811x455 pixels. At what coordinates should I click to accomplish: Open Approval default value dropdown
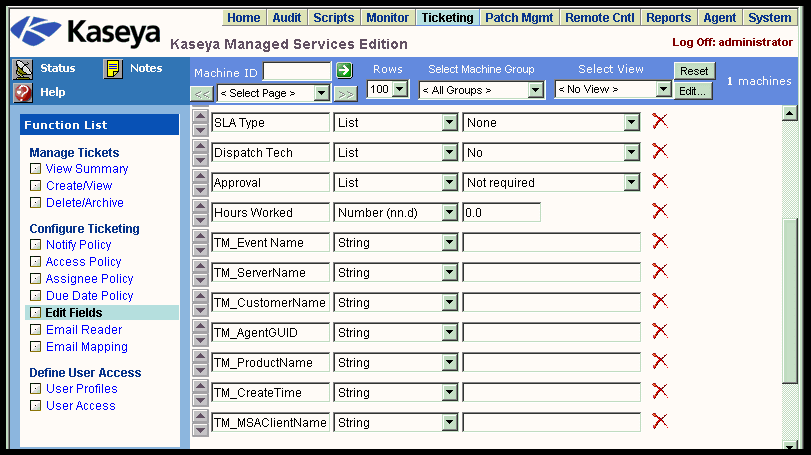click(x=551, y=182)
